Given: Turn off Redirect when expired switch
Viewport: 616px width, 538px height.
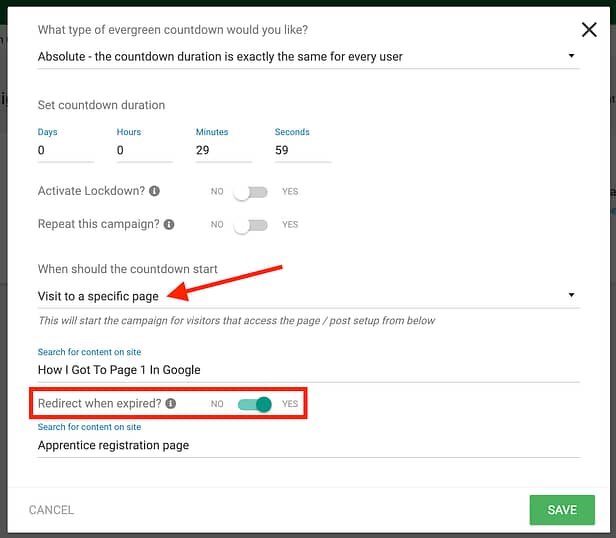Looking at the screenshot, I should pos(255,404).
